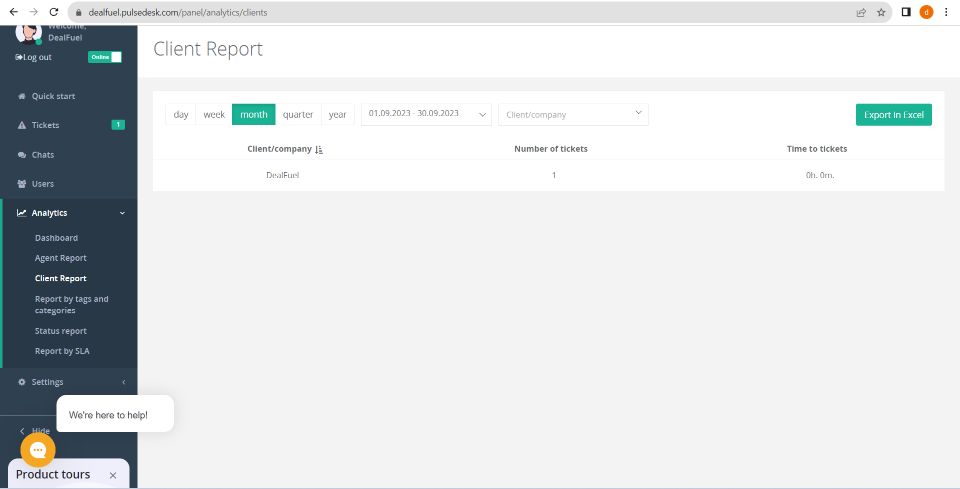
Task: Click Export in Excel button
Action: pyautogui.click(x=894, y=114)
